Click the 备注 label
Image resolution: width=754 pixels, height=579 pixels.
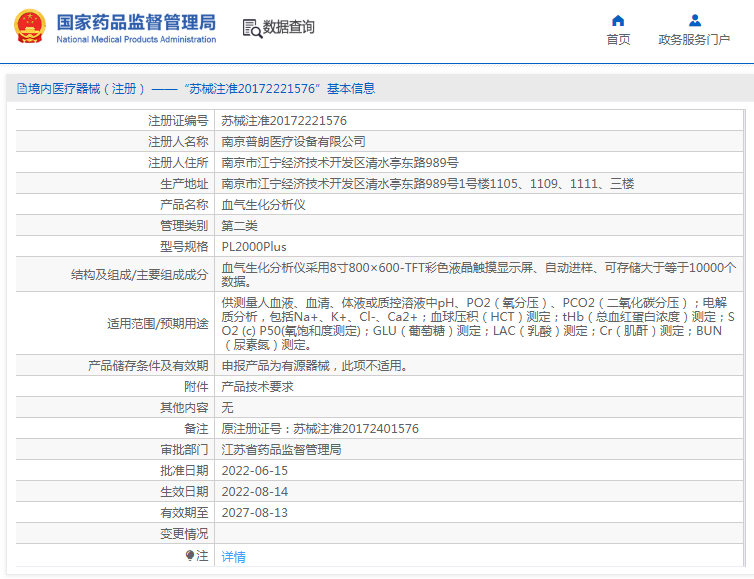click(196, 428)
